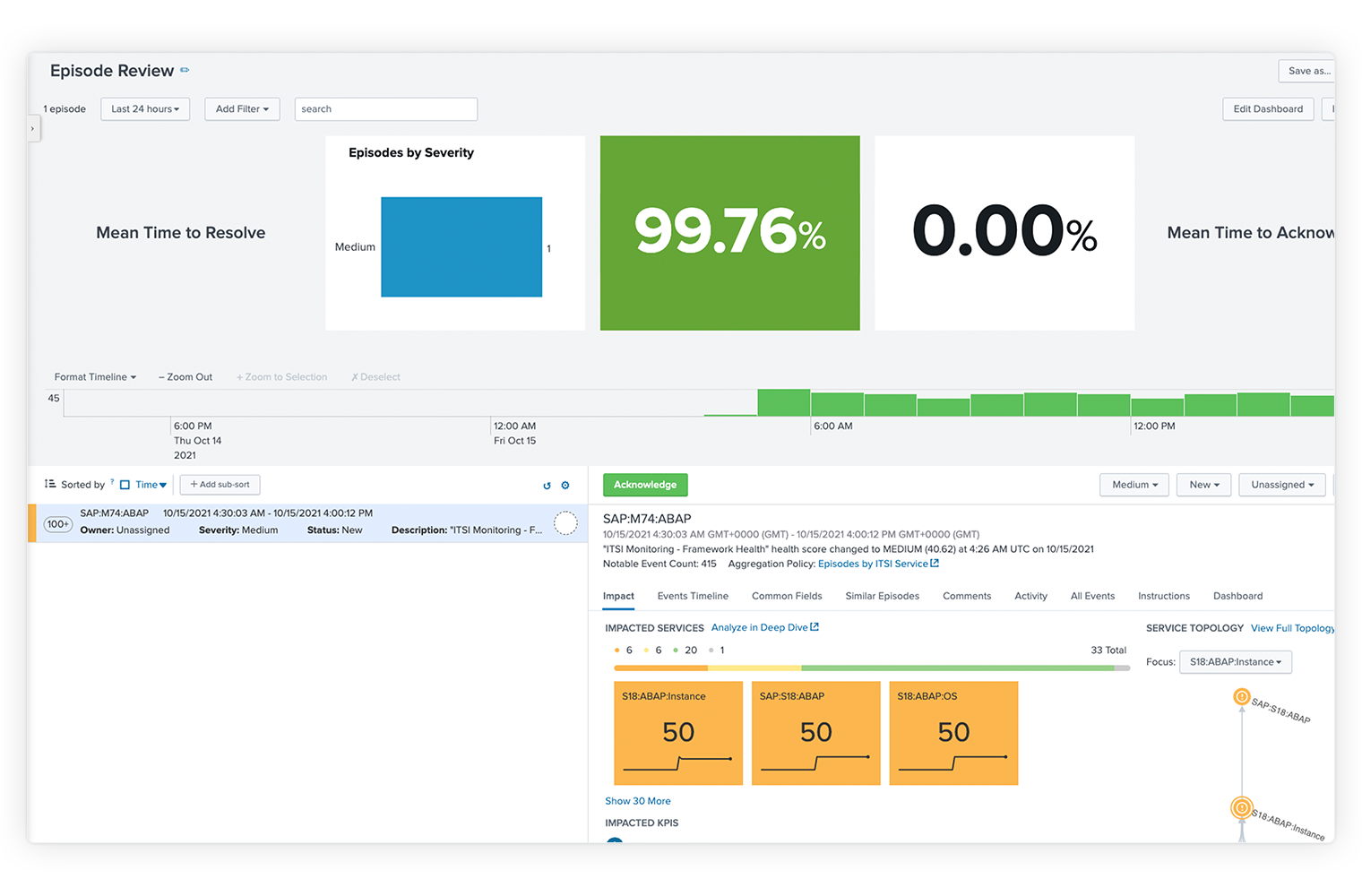The height and width of the screenshot is (896, 1362).
Task: Open the Similar Episodes tab
Action: (x=882, y=595)
